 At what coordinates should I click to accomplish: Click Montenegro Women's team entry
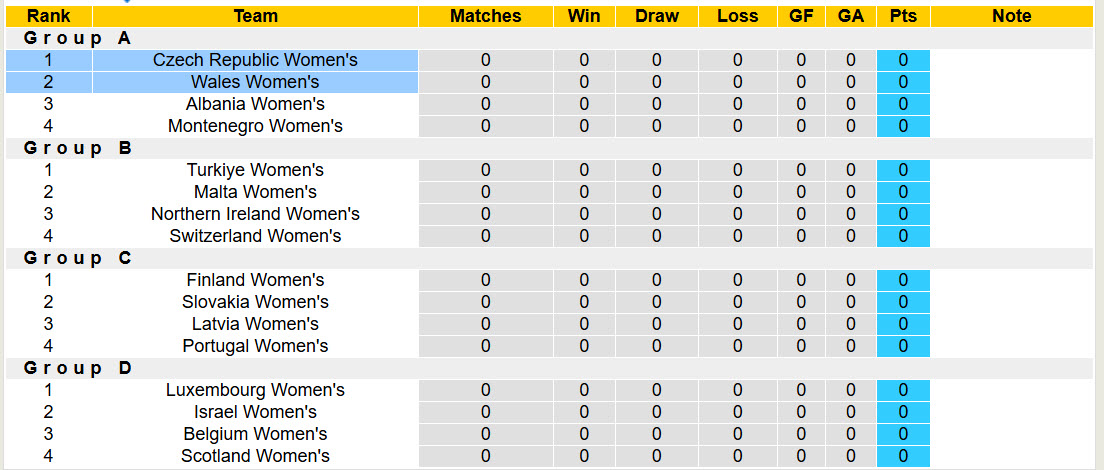coord(255,126)
